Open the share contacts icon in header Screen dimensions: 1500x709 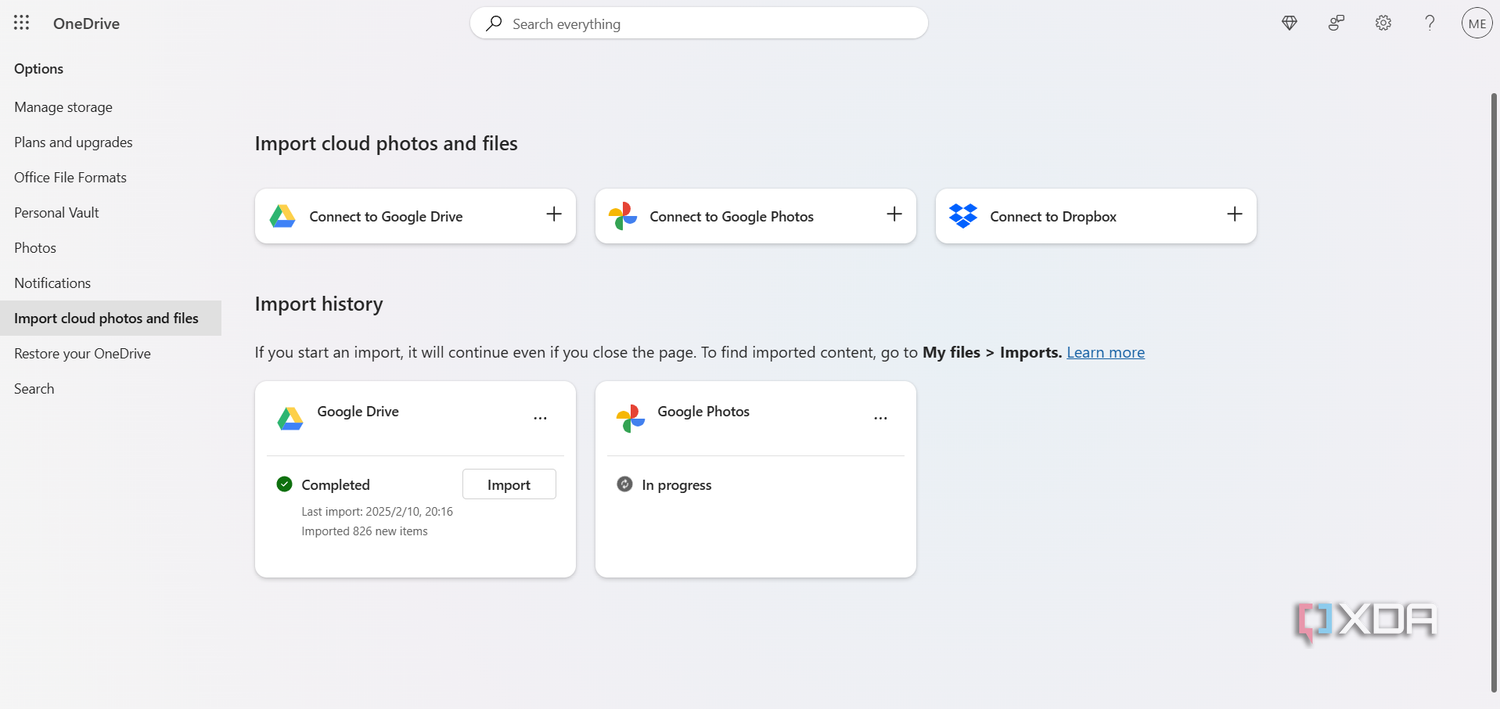1336,23
